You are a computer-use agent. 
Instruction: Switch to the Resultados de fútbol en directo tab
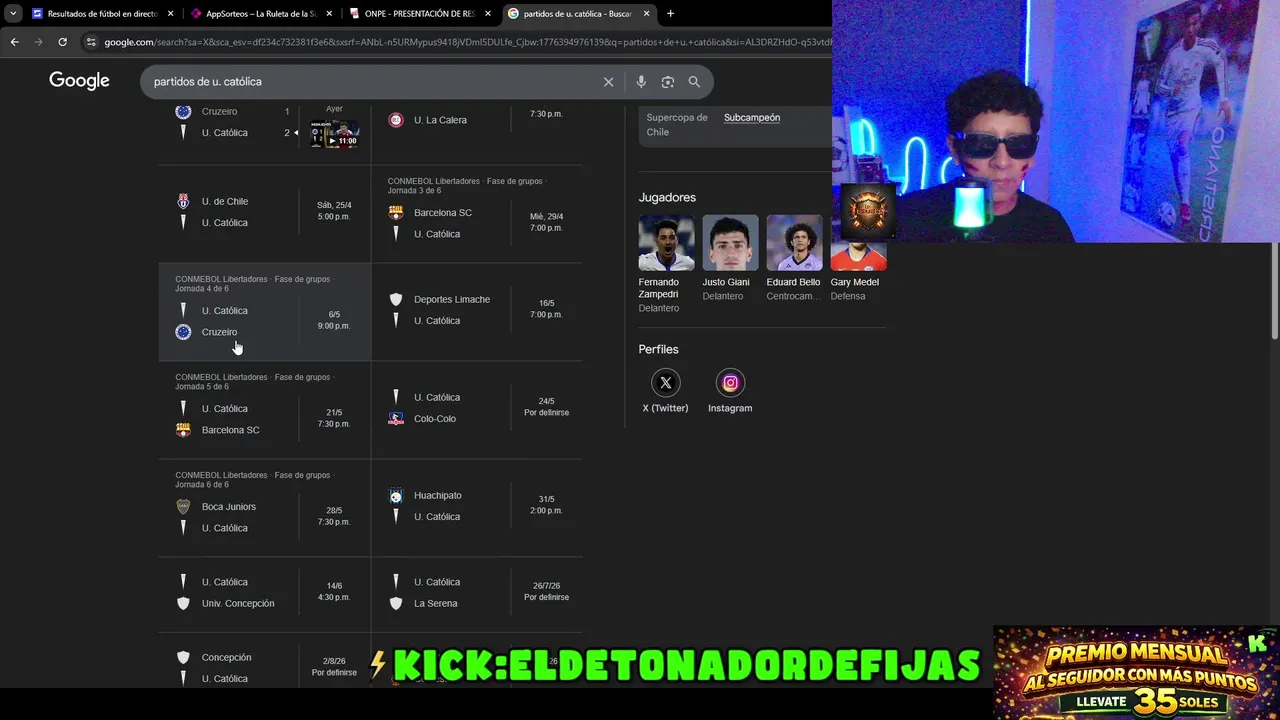click(103, 14)
